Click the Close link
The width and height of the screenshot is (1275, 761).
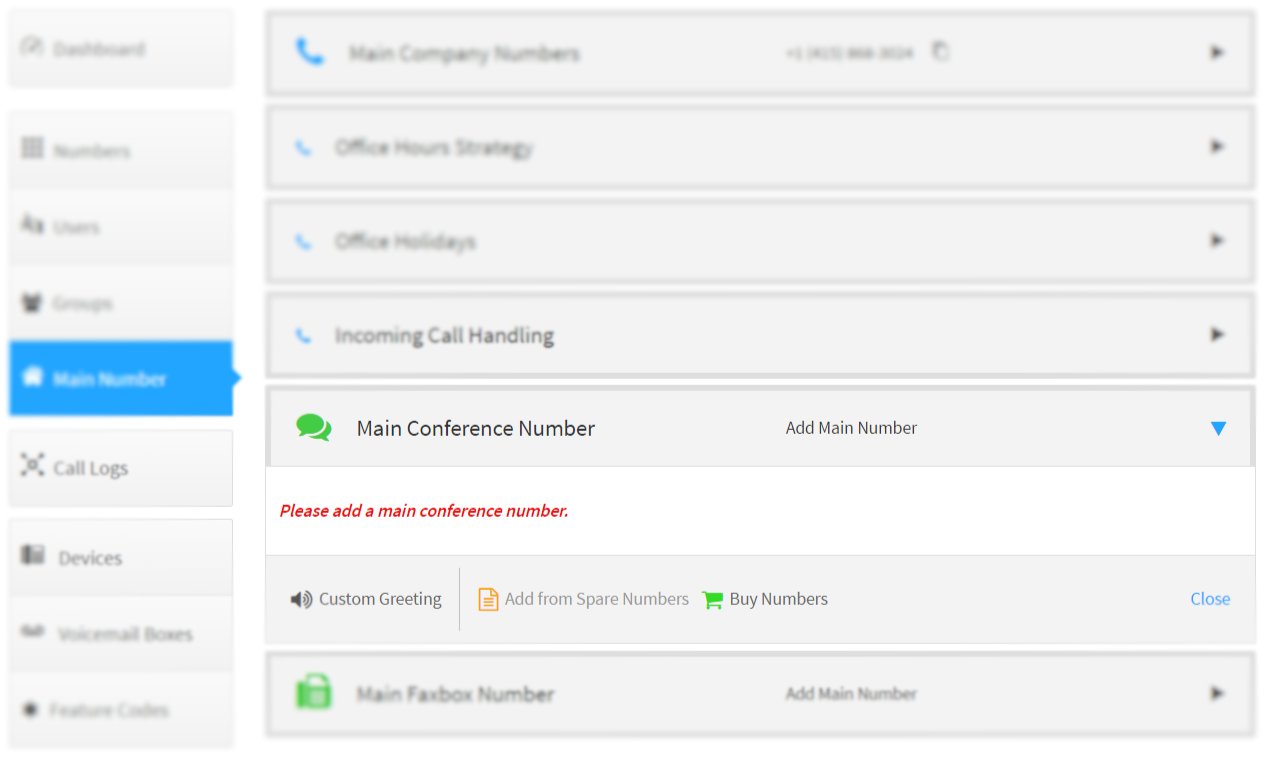(x=1210, y=599)
